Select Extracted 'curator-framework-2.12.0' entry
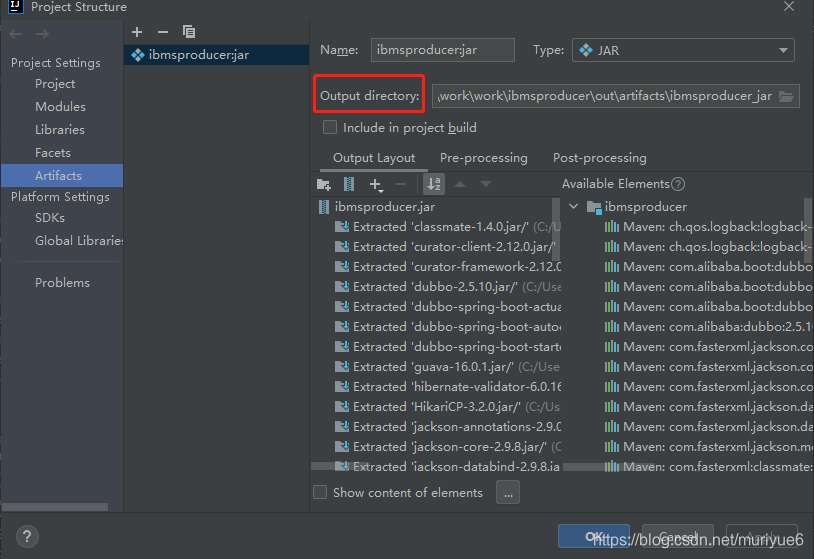Viewport: 814px width, 559px height. coord(447,267)
